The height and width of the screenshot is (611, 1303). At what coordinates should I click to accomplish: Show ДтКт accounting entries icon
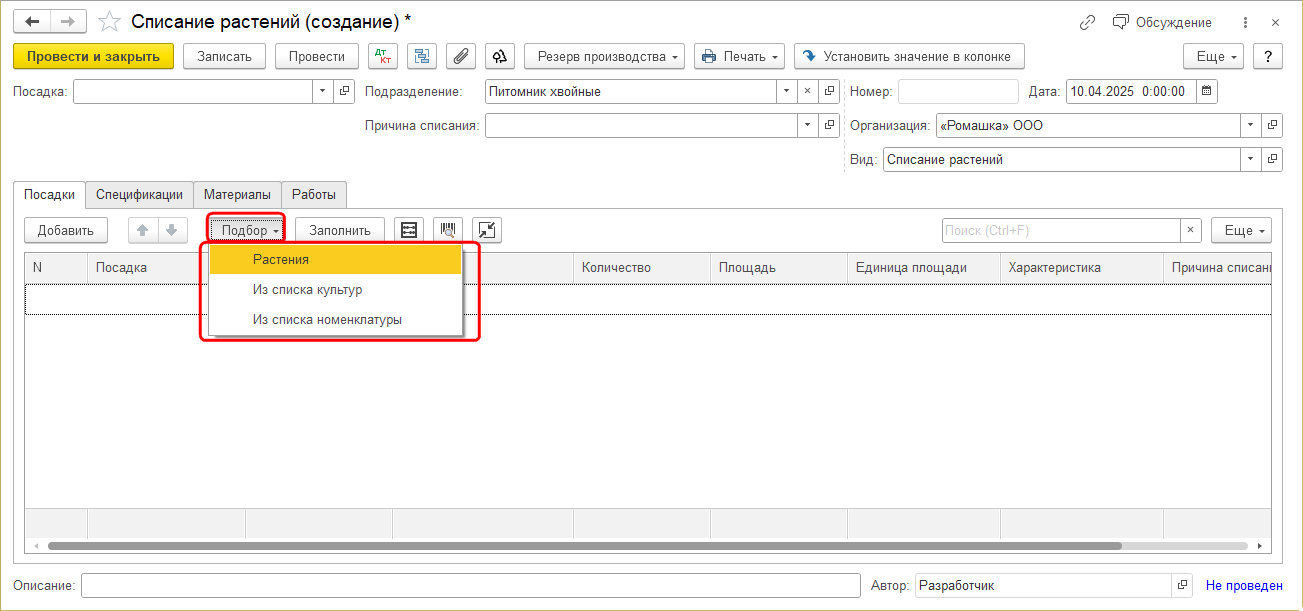click(383, 57)
